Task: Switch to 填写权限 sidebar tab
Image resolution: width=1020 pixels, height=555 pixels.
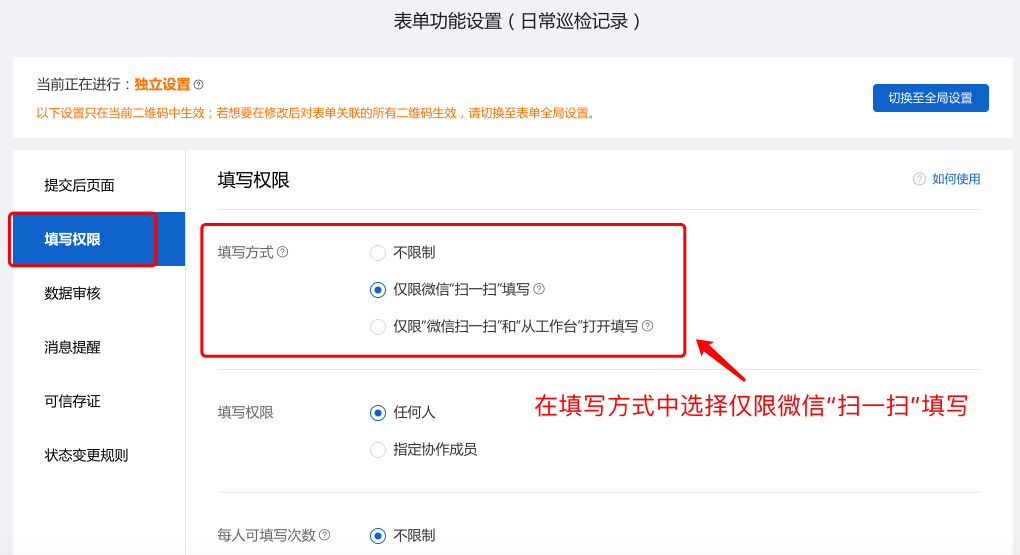Action: point(99,239)
